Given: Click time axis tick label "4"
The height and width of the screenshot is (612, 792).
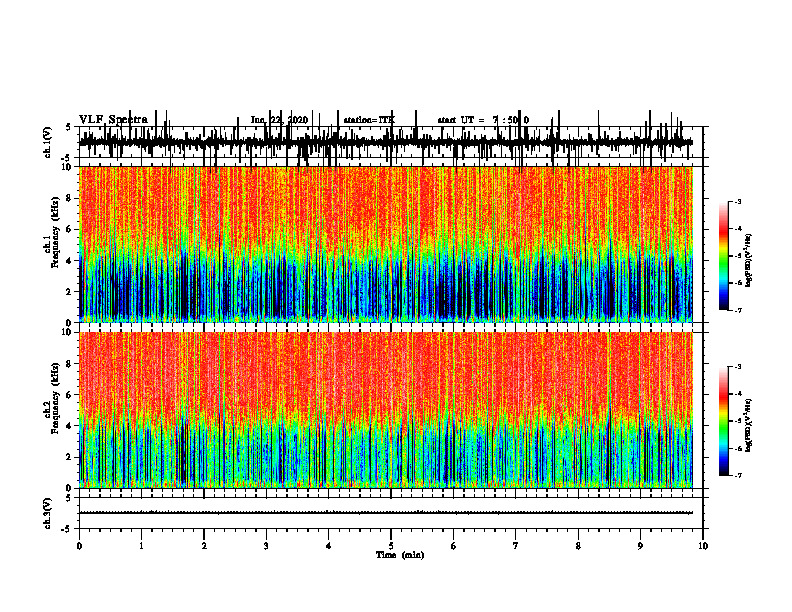Looking at the screenshot, I should click(x=329, y=546).
